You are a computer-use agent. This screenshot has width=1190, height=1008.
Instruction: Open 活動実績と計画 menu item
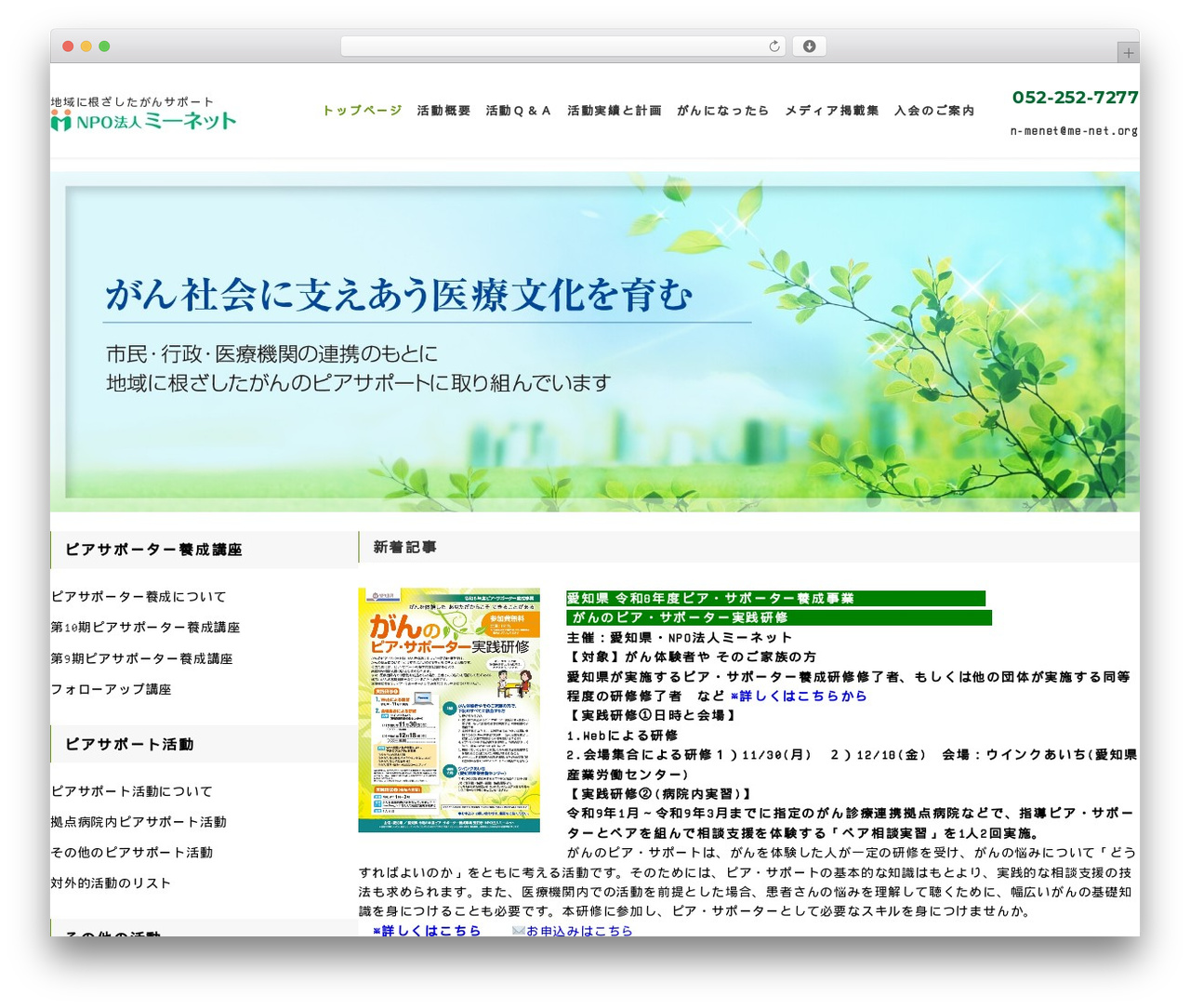coord(615,111)
